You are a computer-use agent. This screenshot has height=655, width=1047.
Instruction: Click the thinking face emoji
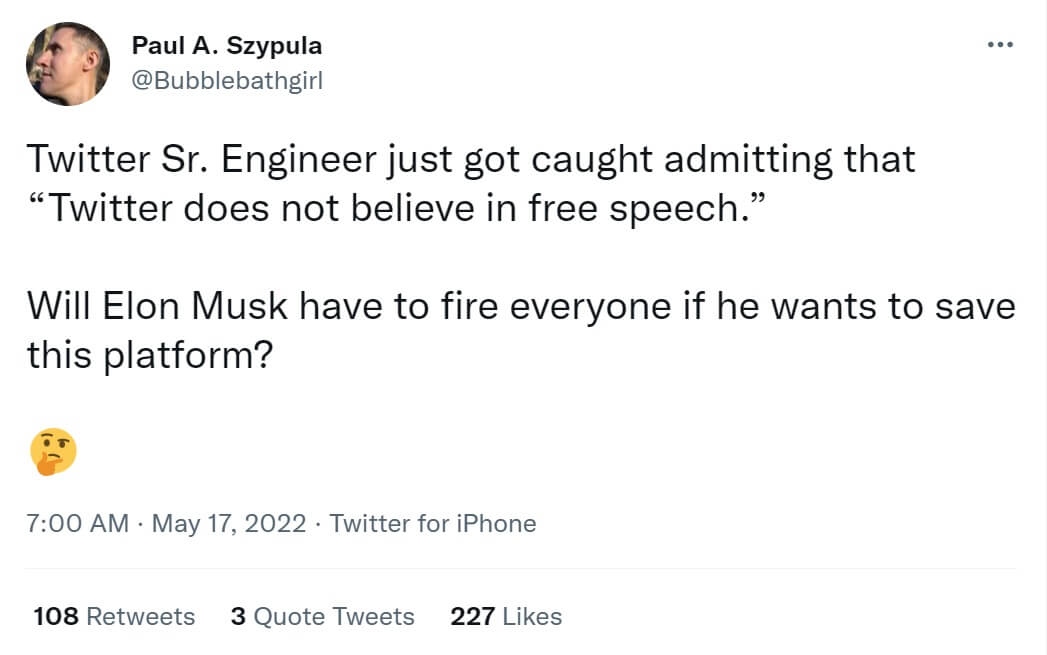pos(53,452)
